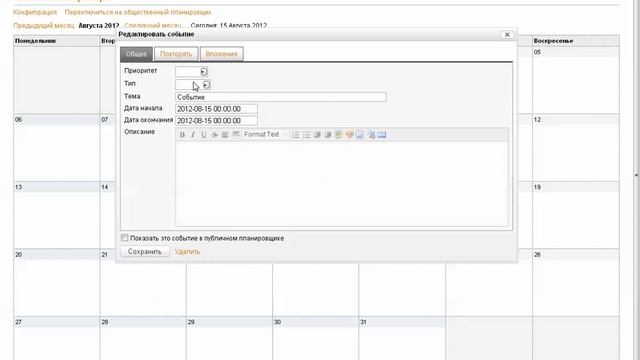Click the Понедельник column header
This screenshot has height=360, width=640.
click(x=56, y=41)
